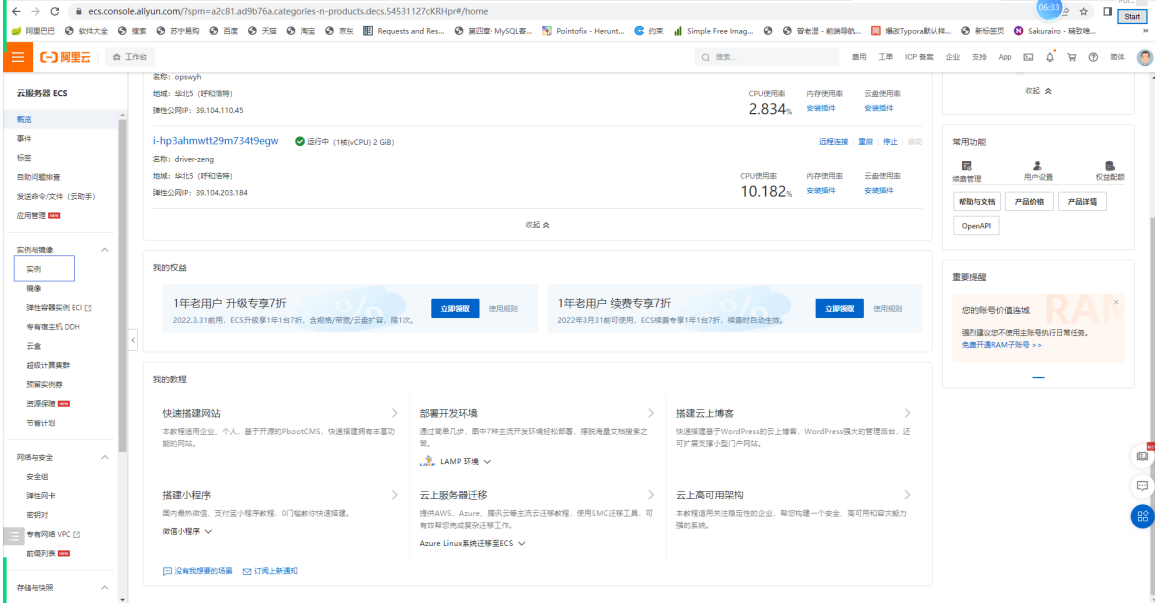Collapse sidebar with left arrow handle
Viewport: 1155px width, 613px height.
(133, 340)
